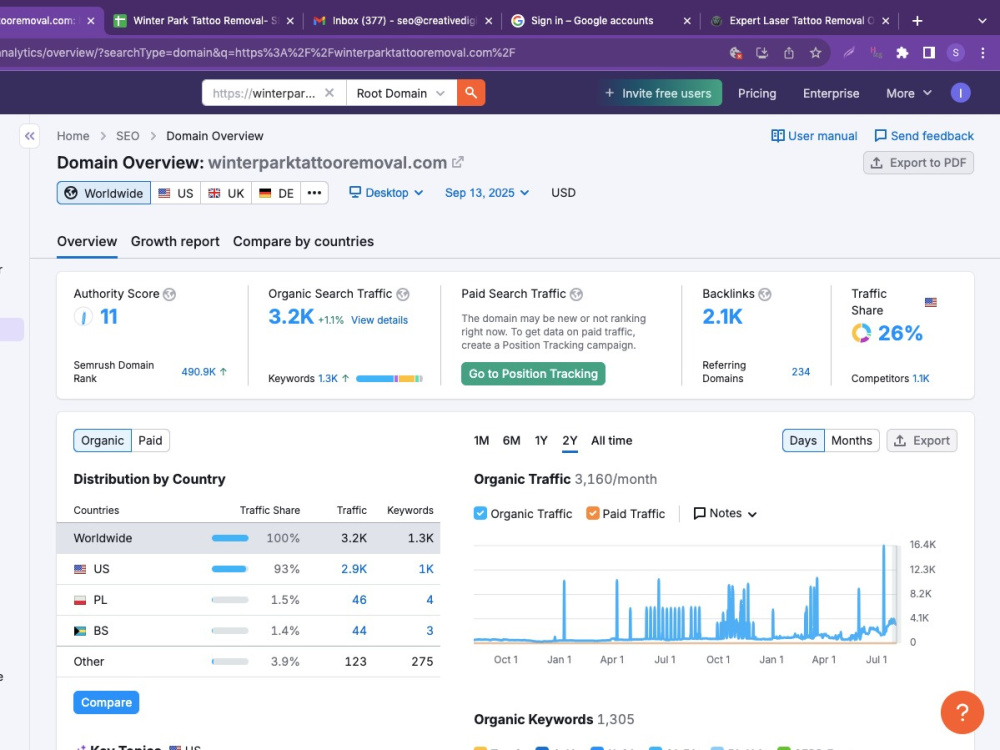Open new browser tab with plus

tap(917, 21)
